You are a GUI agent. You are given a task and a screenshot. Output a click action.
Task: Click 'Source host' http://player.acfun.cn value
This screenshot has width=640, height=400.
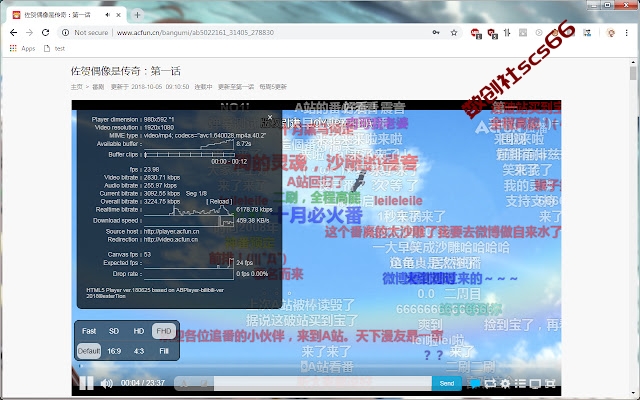[171, 231]
